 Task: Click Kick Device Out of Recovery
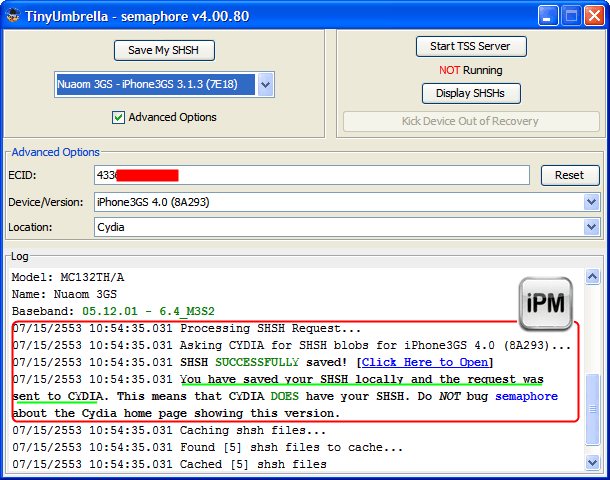(471, 121)
